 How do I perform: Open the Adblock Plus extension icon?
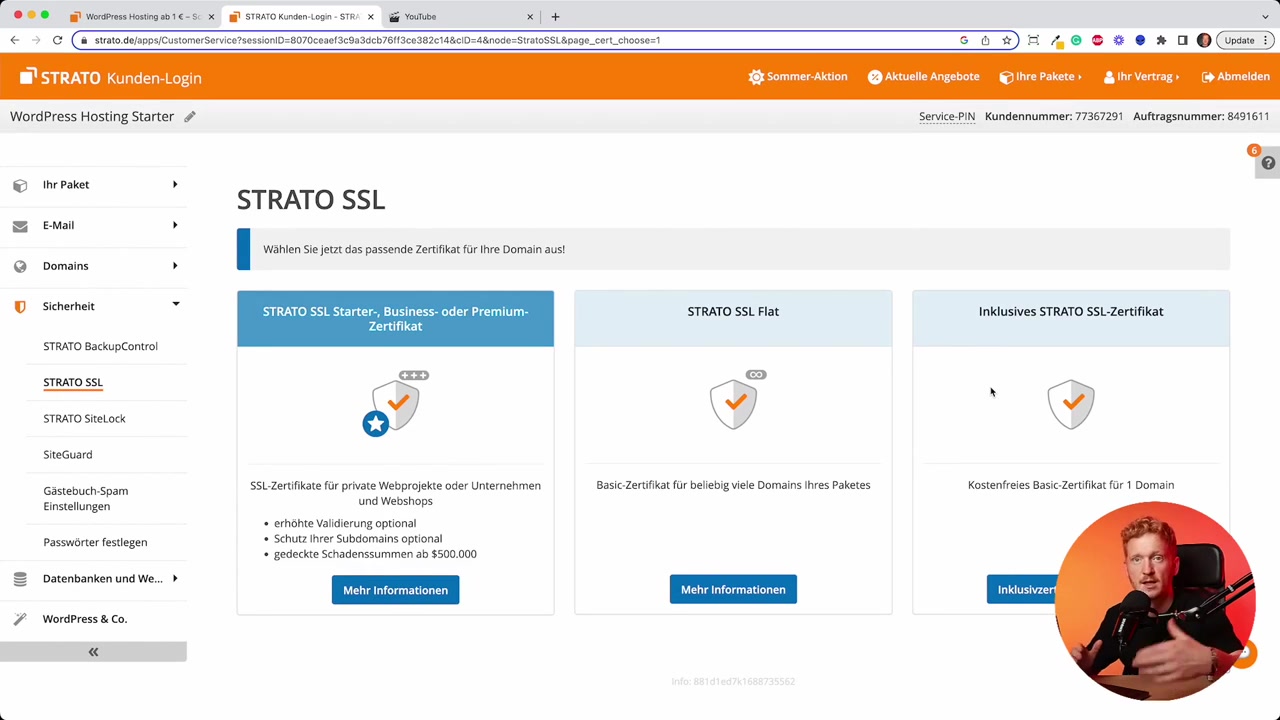[x=1098, y=40]
